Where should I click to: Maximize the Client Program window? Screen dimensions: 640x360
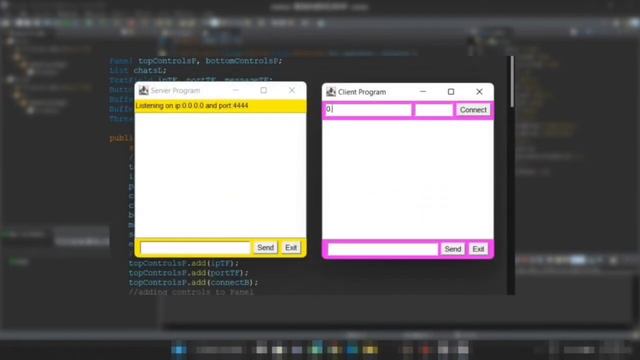pos(451,92)
